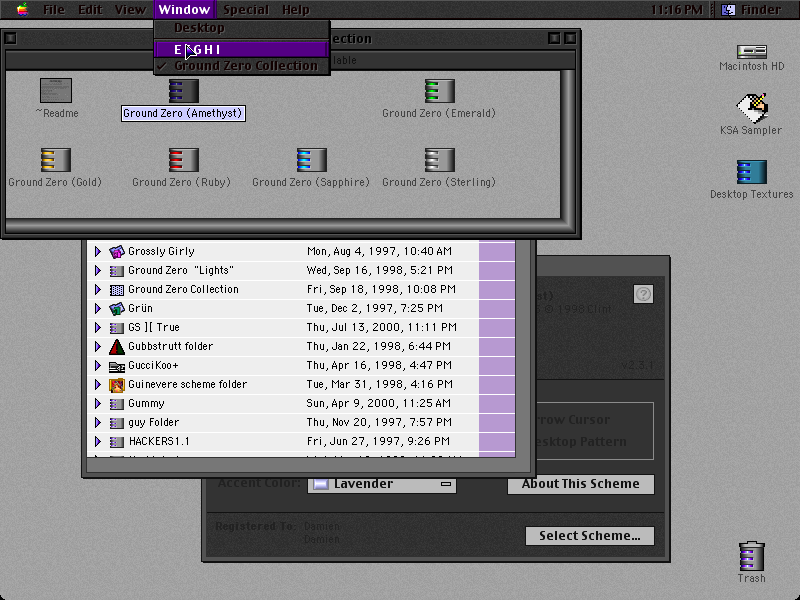Screen dimensions: 800x600
Task: Click the GS ][ True folder icon
Action: click(x=117, y=328)
